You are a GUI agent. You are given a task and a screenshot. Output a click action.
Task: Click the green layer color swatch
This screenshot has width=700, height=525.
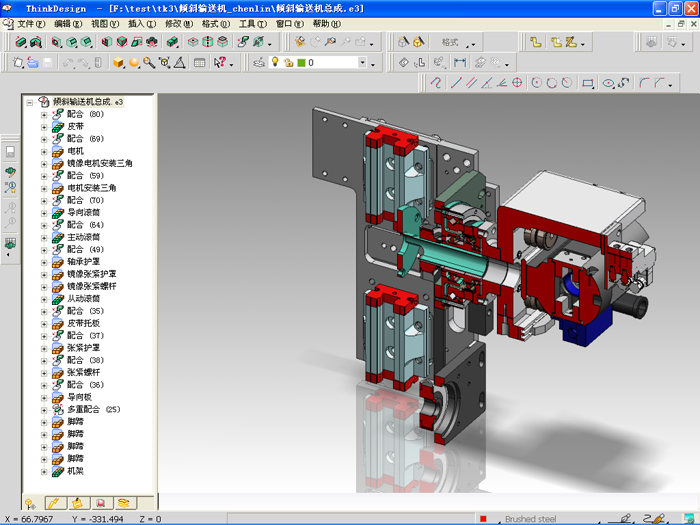click(301, 62)
